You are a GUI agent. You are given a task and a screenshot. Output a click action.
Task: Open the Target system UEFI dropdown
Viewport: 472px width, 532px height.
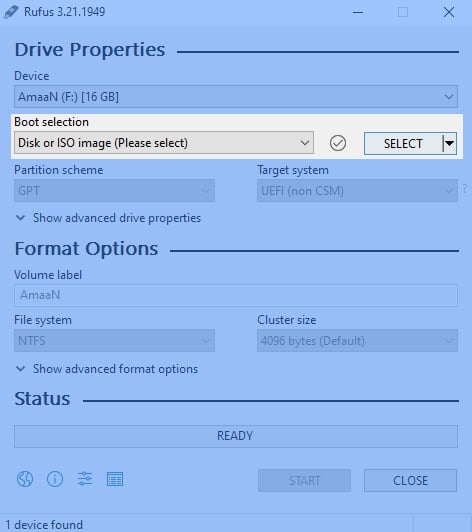pos(357,191)
